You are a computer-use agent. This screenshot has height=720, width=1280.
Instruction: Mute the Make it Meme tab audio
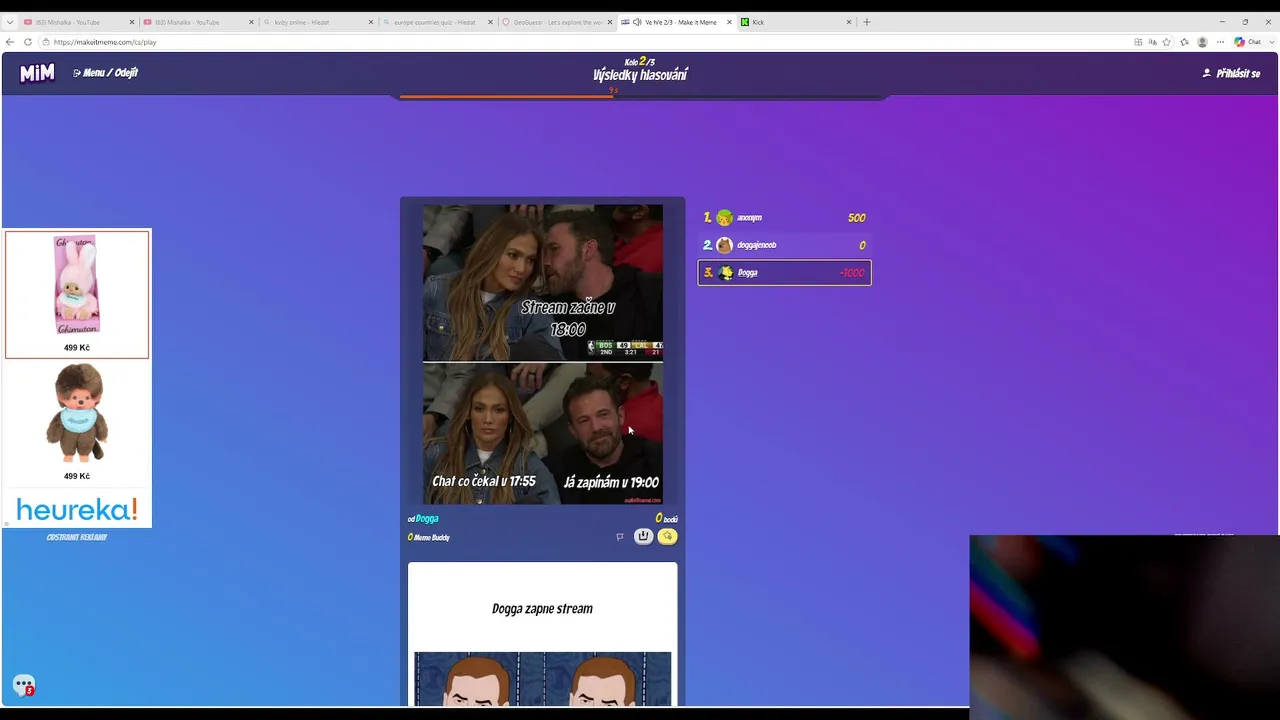point(637,22)
